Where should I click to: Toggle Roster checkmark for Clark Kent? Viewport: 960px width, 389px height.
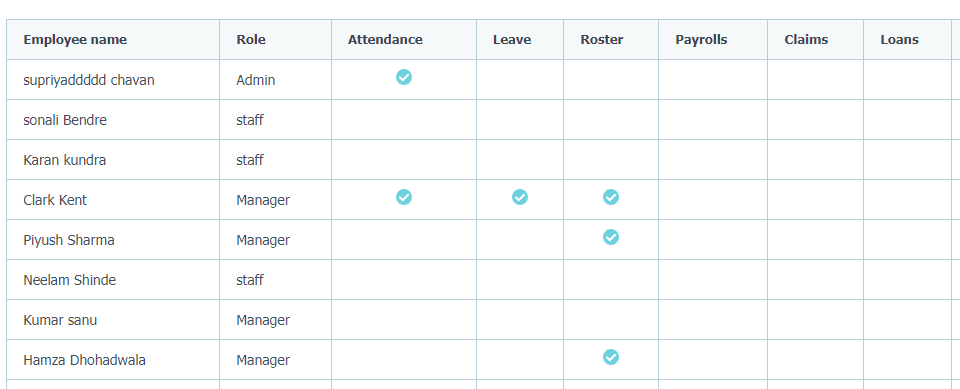click(x=610, y=197)
